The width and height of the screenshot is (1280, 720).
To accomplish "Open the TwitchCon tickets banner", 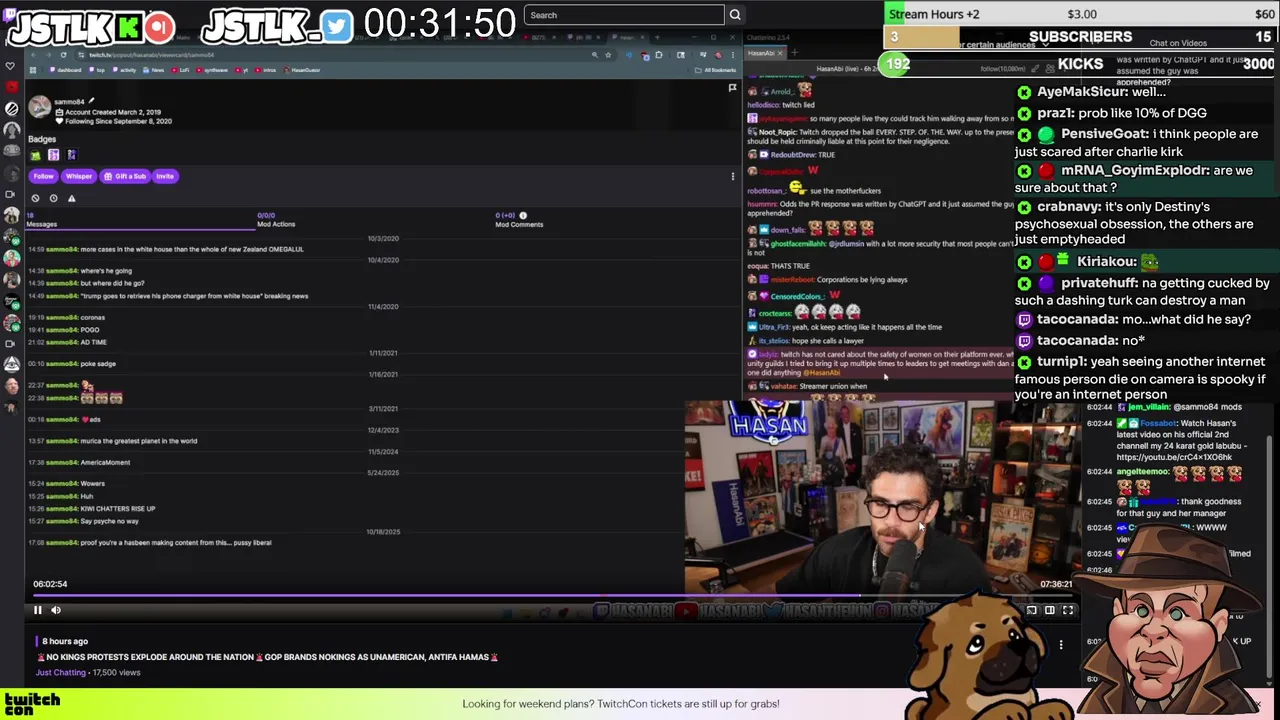I will click(620, 704).
